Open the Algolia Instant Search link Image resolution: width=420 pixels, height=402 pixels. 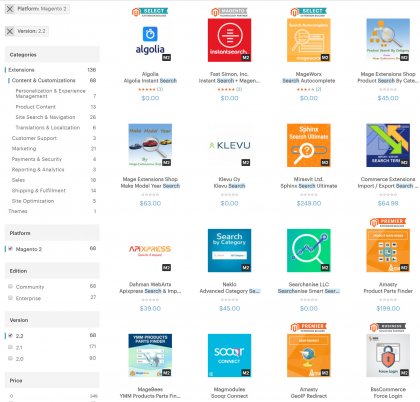150,81
